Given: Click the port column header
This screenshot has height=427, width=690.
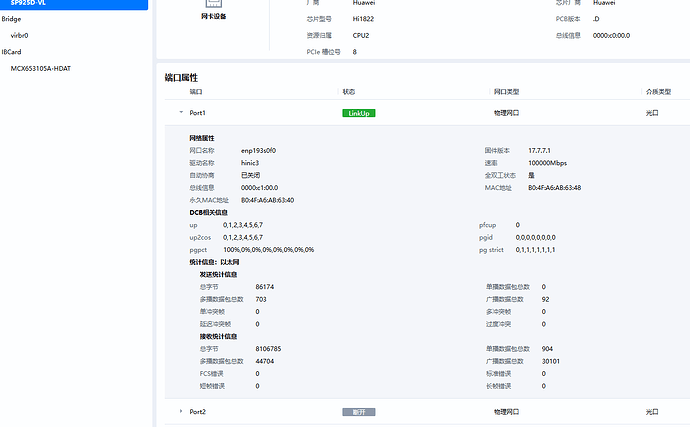Looking at the screenshot, I should 196,92.
